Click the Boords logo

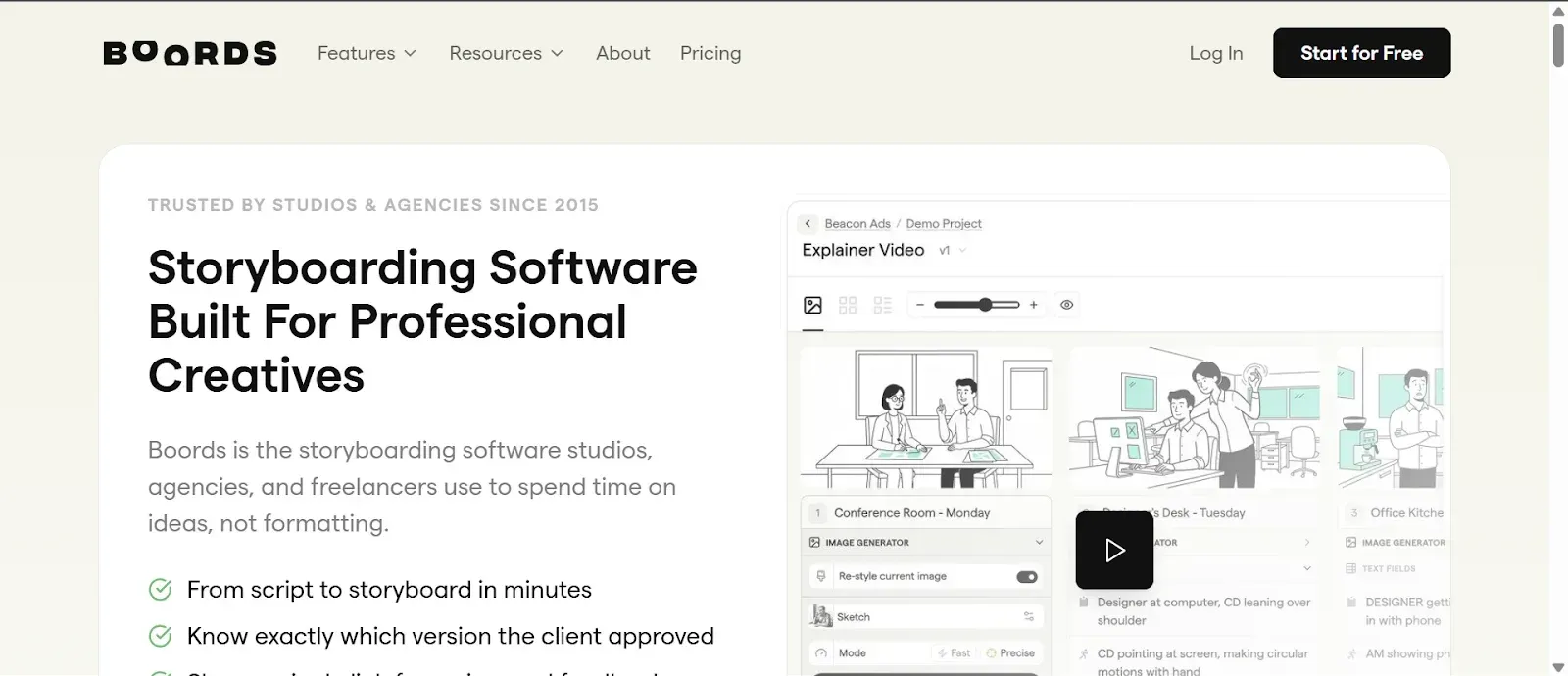[190, 53]
